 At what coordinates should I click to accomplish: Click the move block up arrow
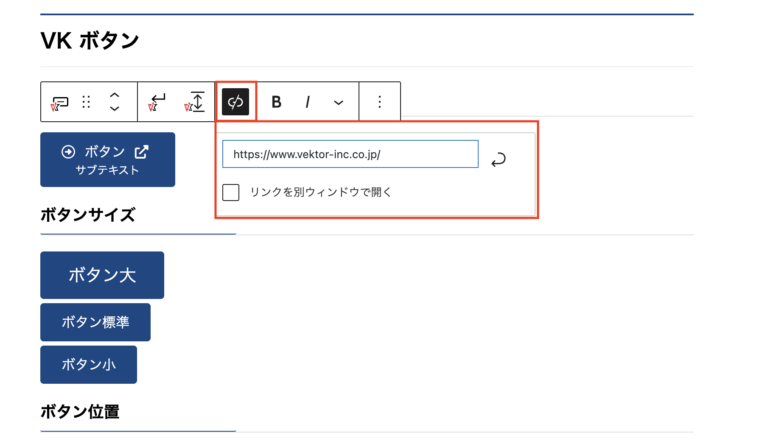(x=115, y=94)
